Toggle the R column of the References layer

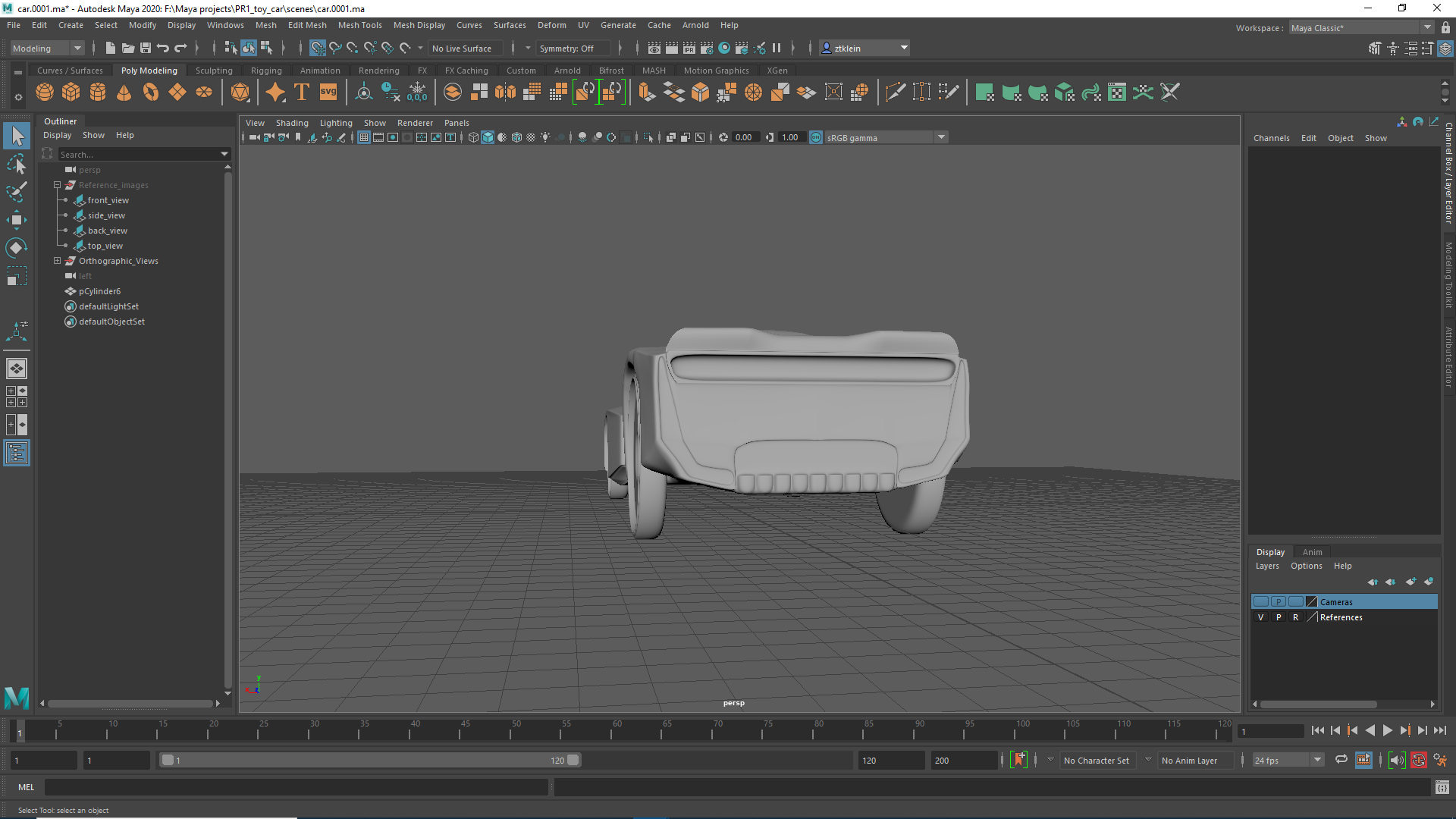1295,617
